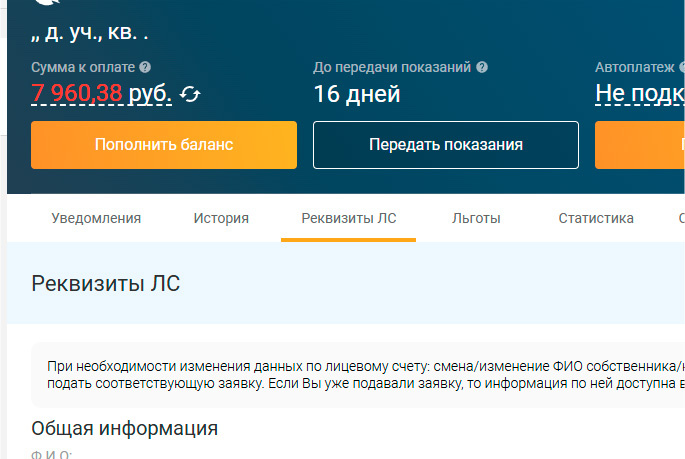Open the help icon next to Сумма к оплате
685x459 pixels.
tap(145, 67)
